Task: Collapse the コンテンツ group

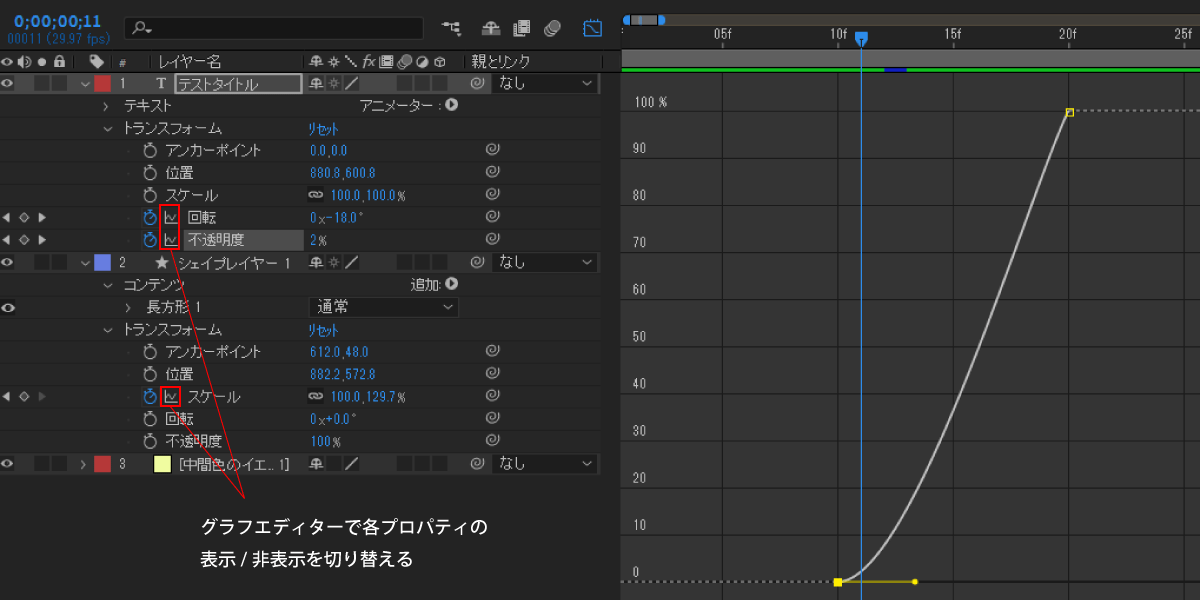Action: click(106, 285)
